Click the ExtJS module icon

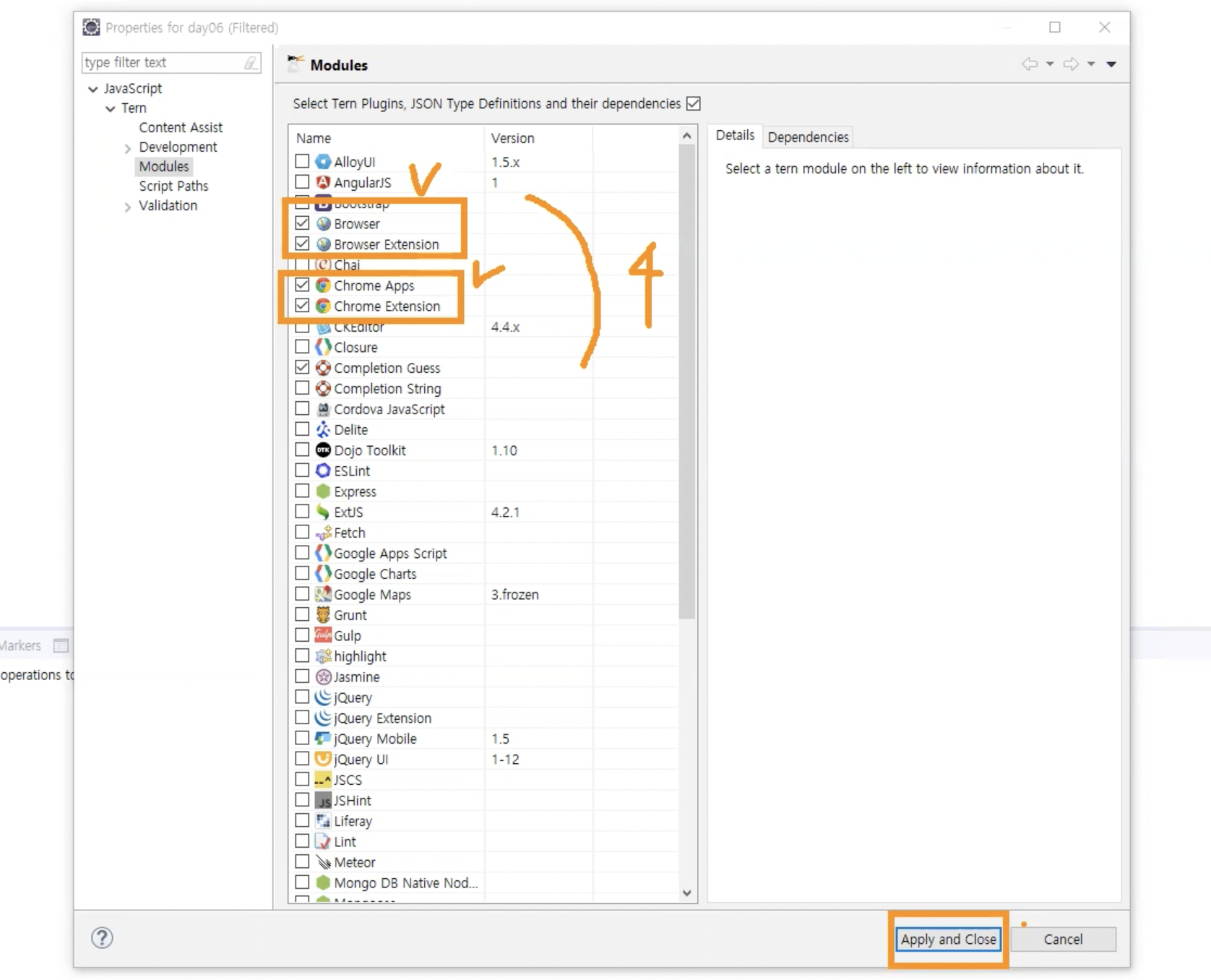(323, 512)
